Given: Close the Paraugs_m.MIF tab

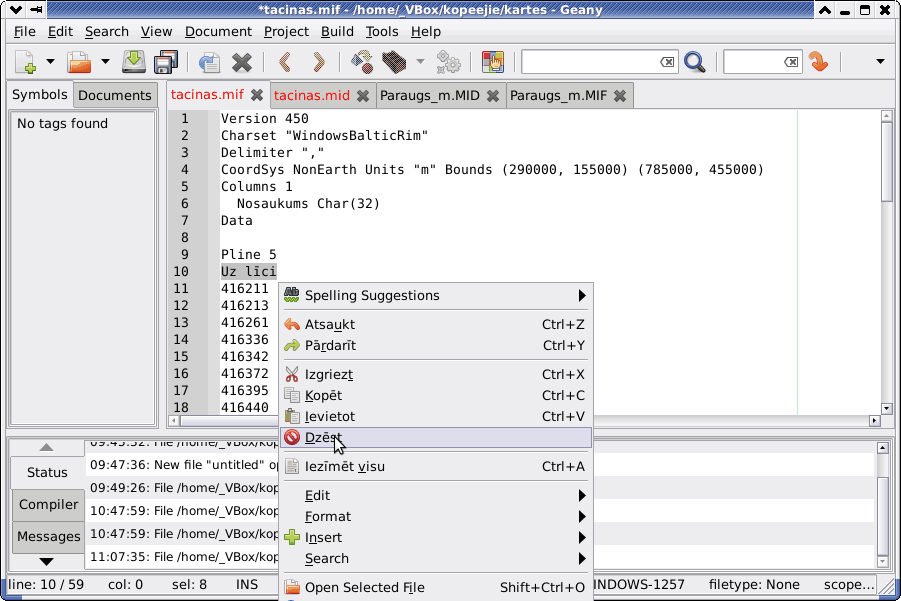Looking at the screenshot, I should click(x=620, y=96).
